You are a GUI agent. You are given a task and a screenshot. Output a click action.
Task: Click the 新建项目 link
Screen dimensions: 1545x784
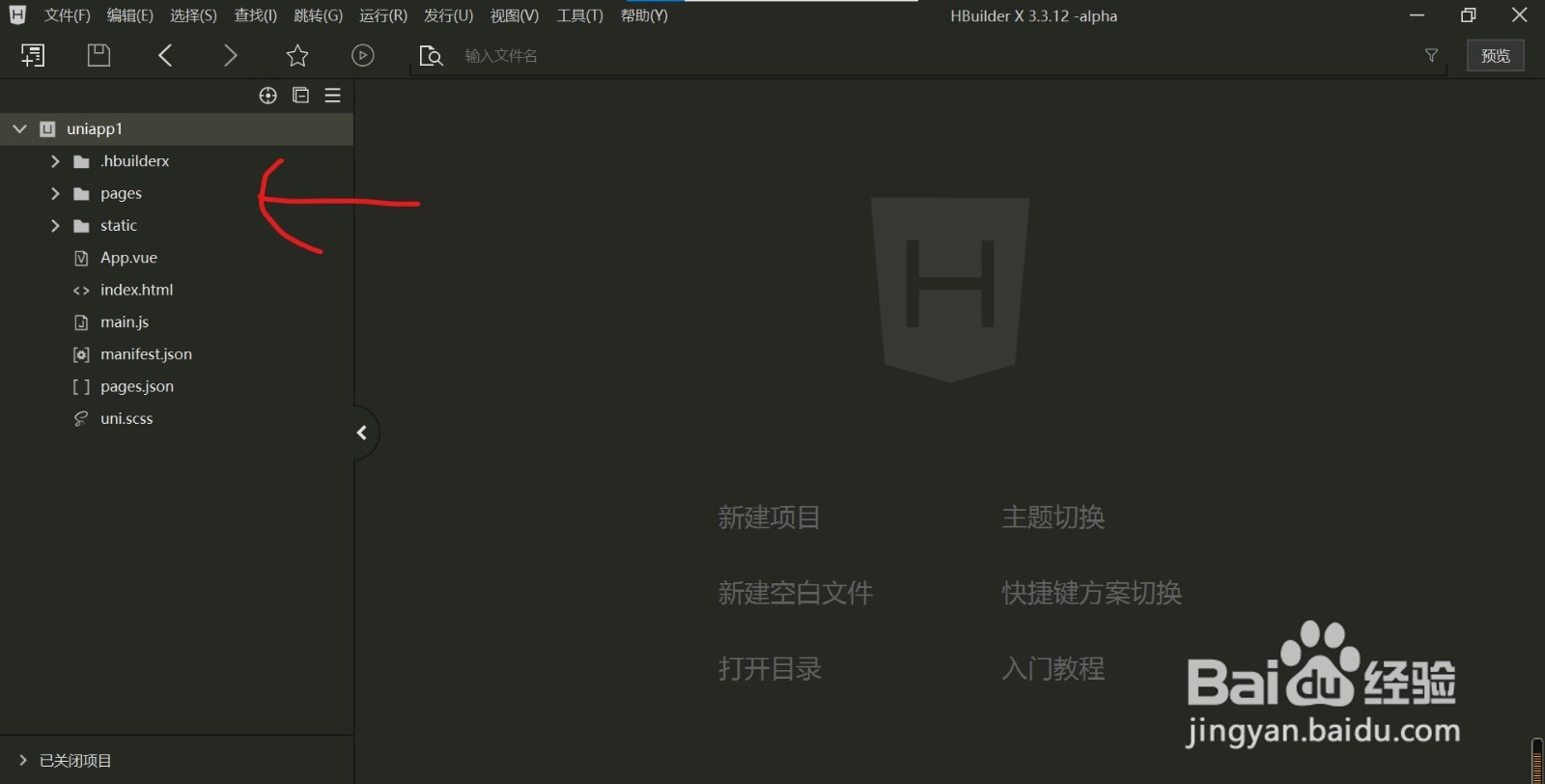(770, 518)
